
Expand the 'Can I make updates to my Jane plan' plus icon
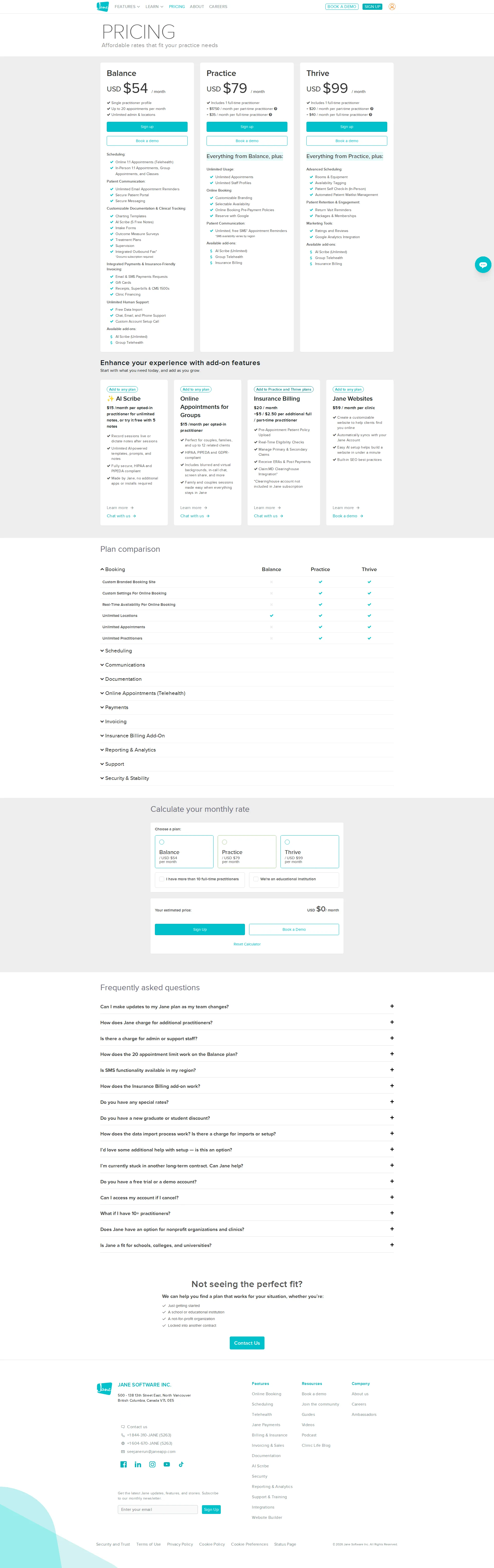[x=392, y=1006]
